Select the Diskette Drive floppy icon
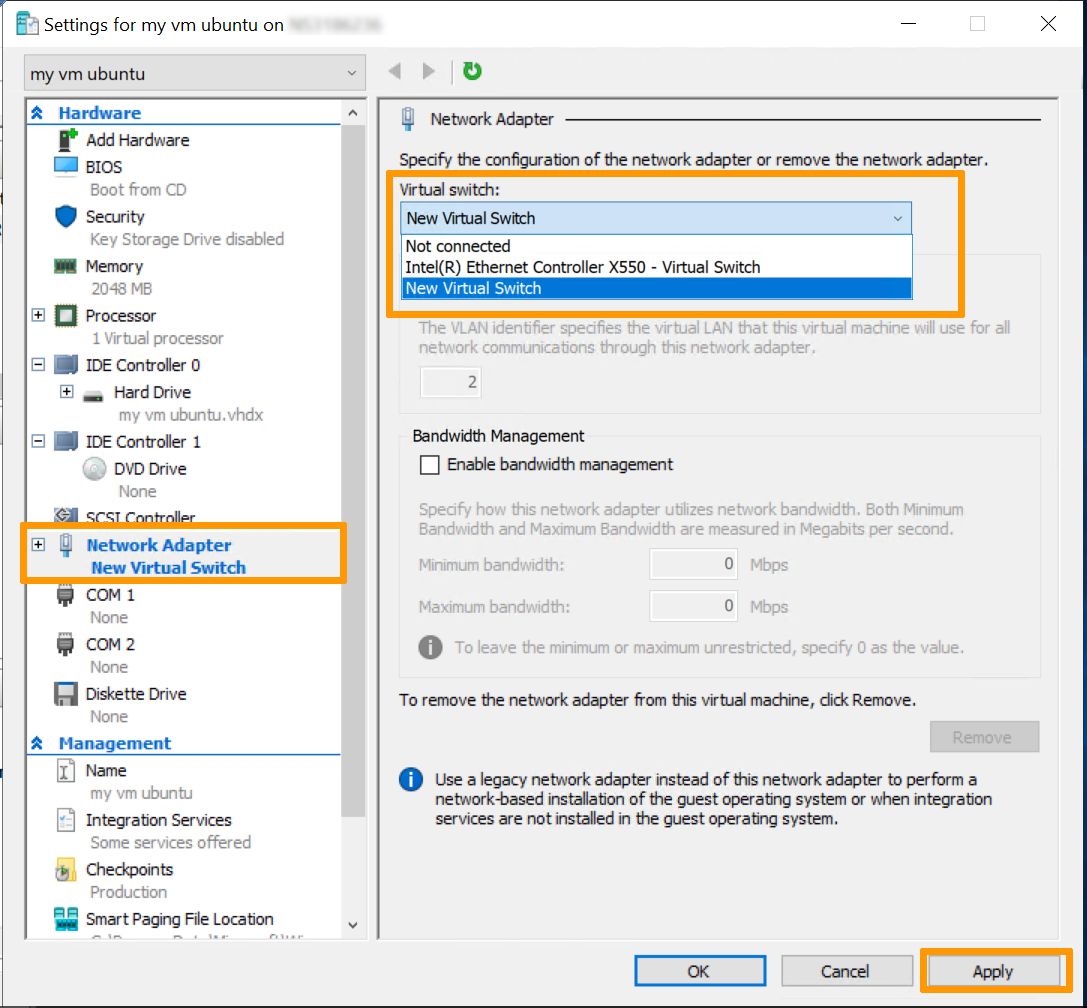 point(66,694)
